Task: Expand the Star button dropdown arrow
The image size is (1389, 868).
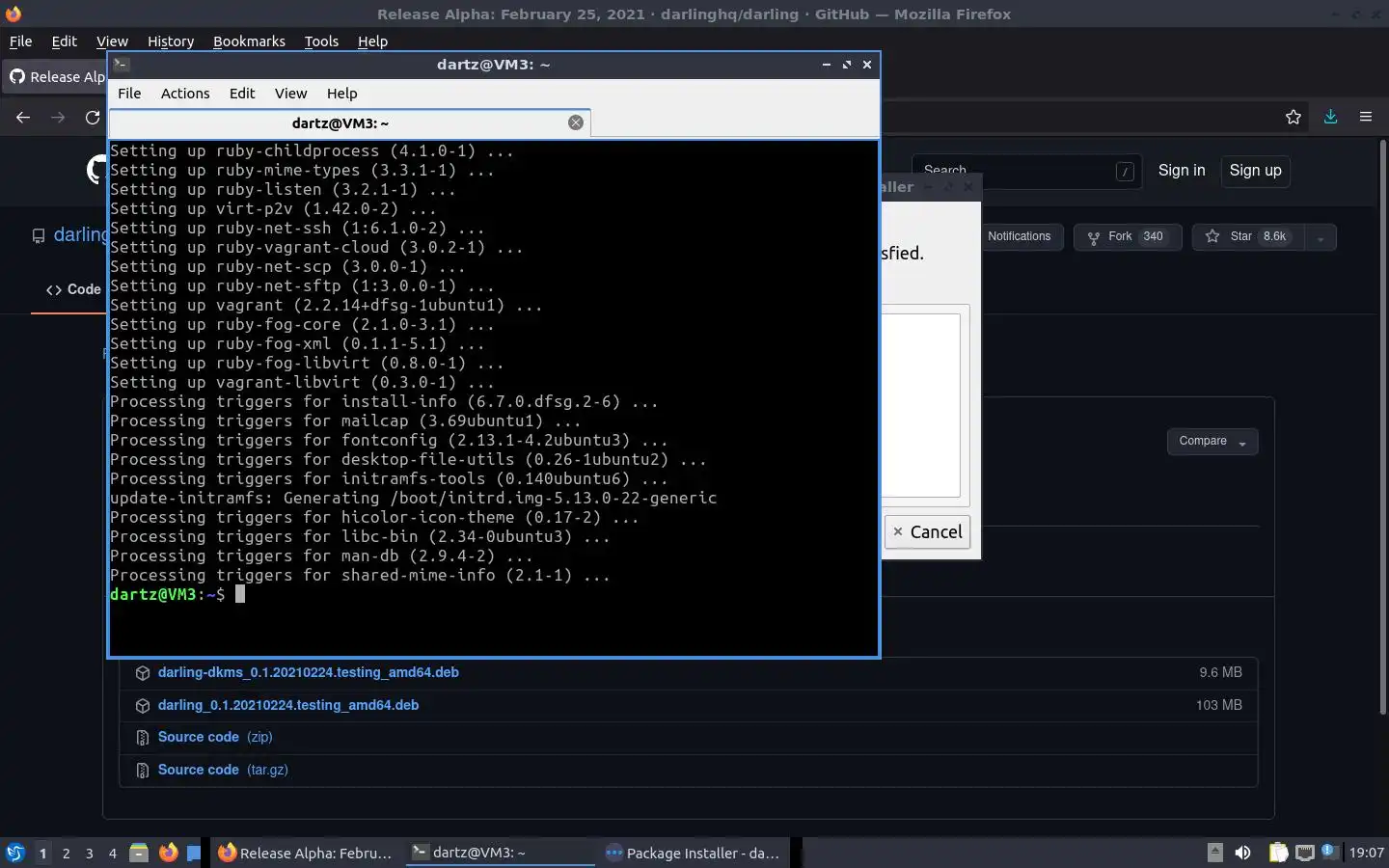Action: click(1320, 237)
